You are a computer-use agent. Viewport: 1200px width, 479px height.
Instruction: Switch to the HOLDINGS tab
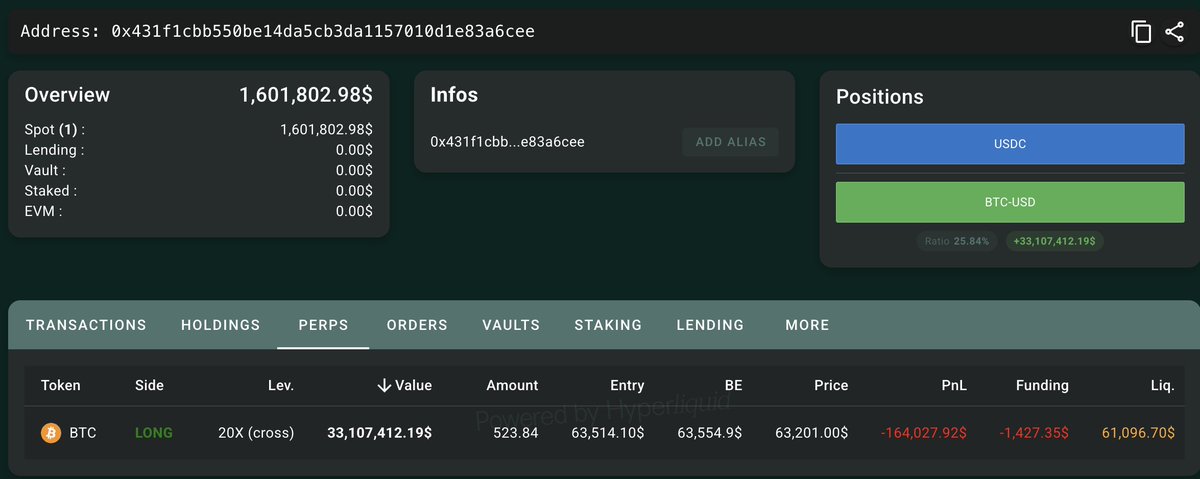coord(220,325)
